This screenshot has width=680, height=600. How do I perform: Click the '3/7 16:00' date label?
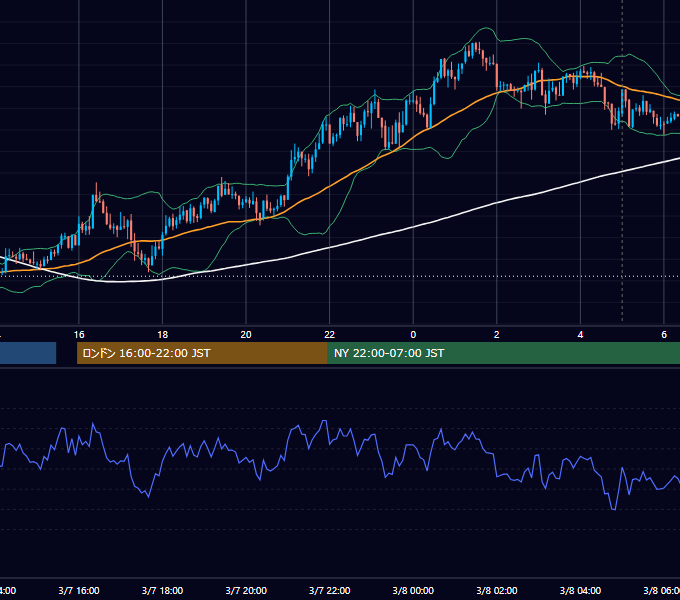tap(79, 590)
